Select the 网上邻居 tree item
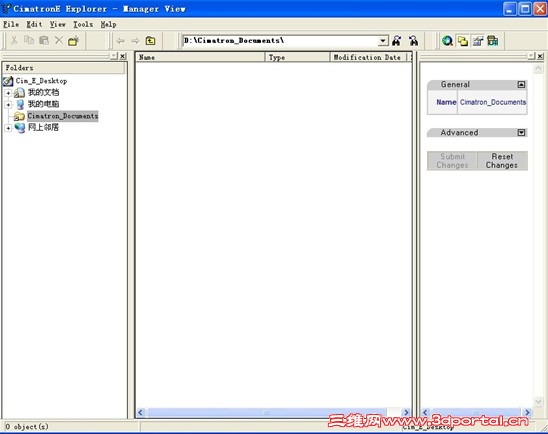 coord(43,128)
